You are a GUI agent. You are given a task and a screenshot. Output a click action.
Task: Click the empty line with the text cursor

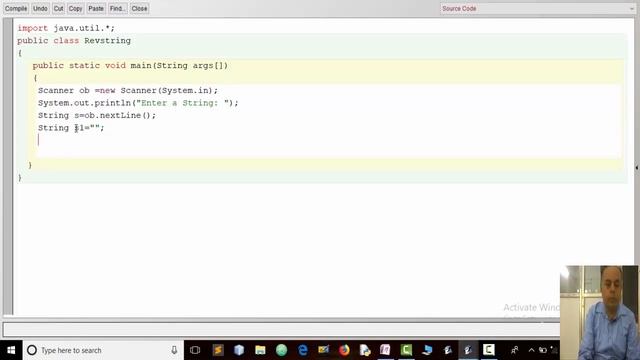pyautogui.click(x=329, y=140)
